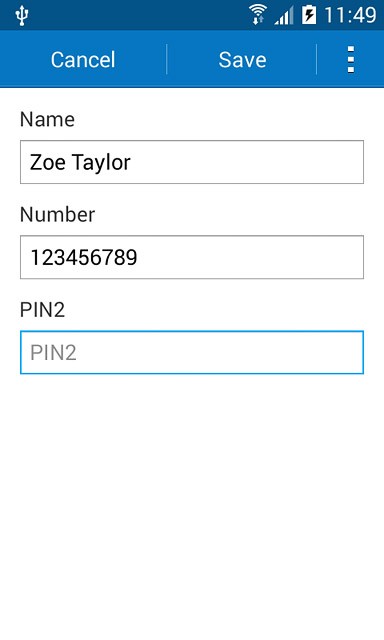
Task: Cancel editing the contact
Action: tap(83, 60)
